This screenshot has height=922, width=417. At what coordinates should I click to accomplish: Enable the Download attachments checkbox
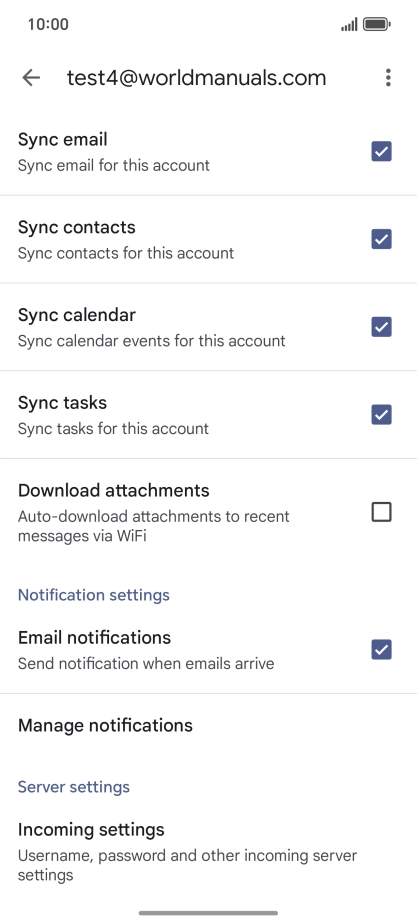(381, 513)
